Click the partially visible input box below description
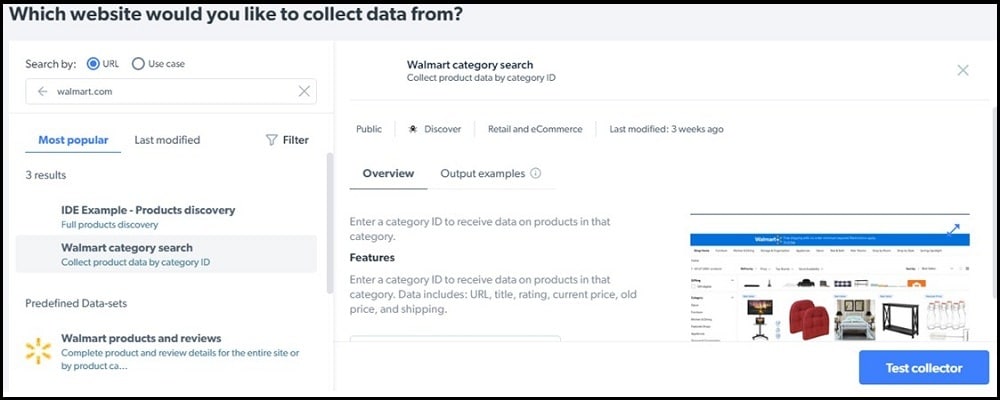 (x=455, y=338)
